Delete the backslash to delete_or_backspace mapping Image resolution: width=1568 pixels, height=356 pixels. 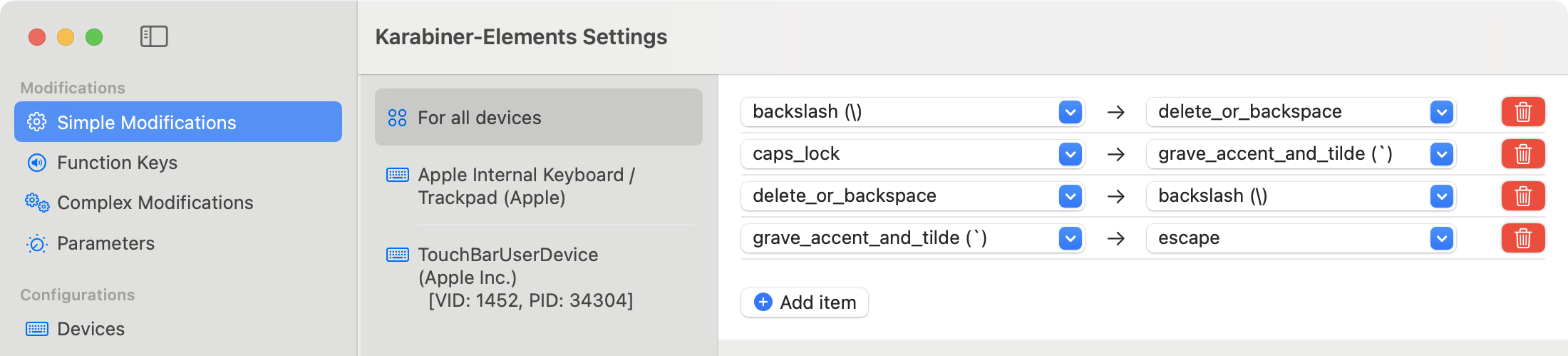[1522, 112]
